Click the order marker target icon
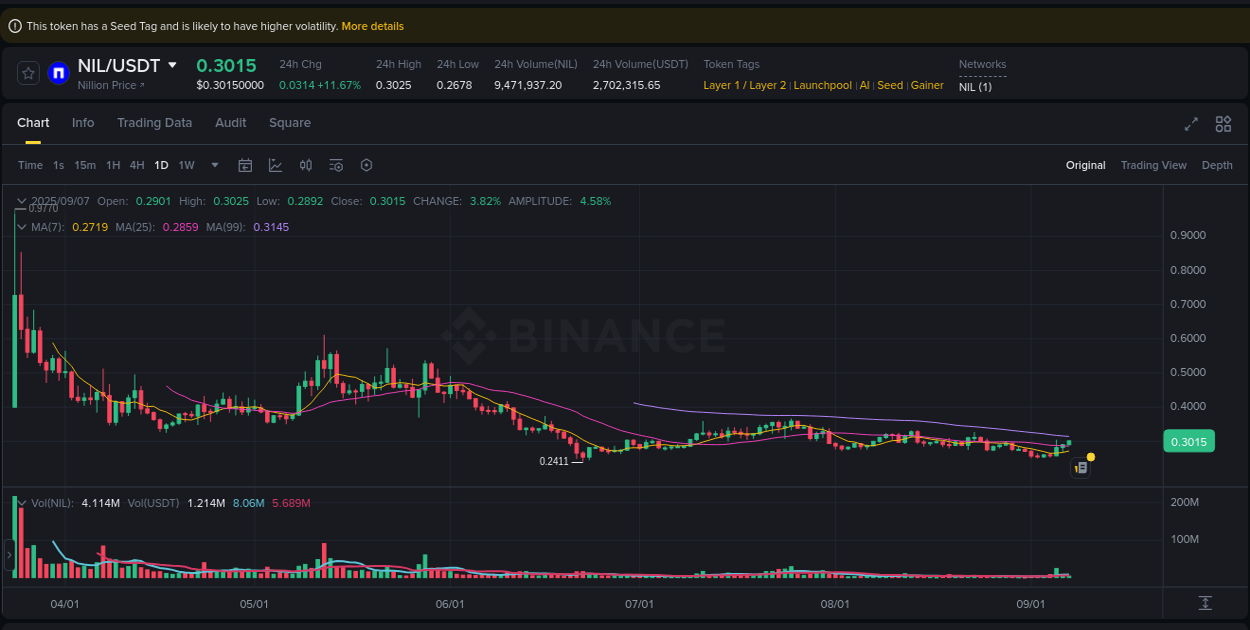This screenshot has height=630, width=1250. coord(366,165)
